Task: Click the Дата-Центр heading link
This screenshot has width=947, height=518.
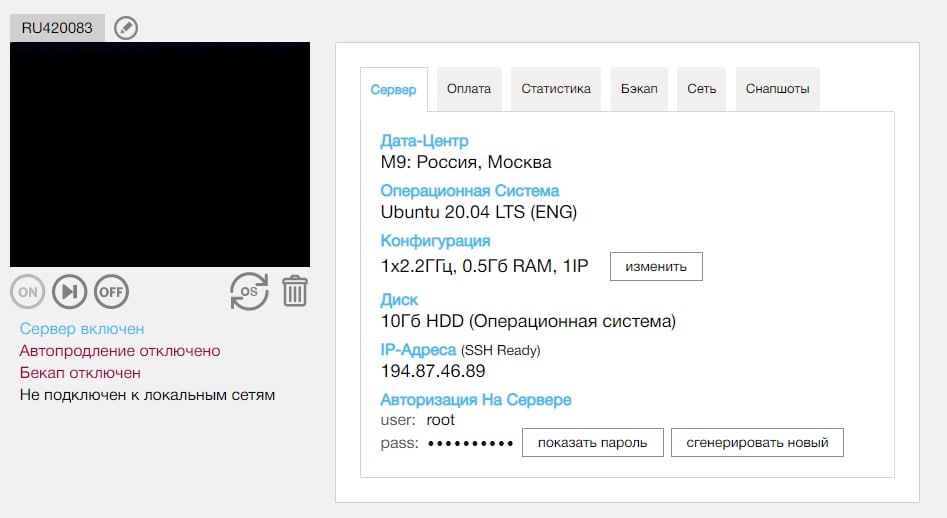Action: coord(424,141)
